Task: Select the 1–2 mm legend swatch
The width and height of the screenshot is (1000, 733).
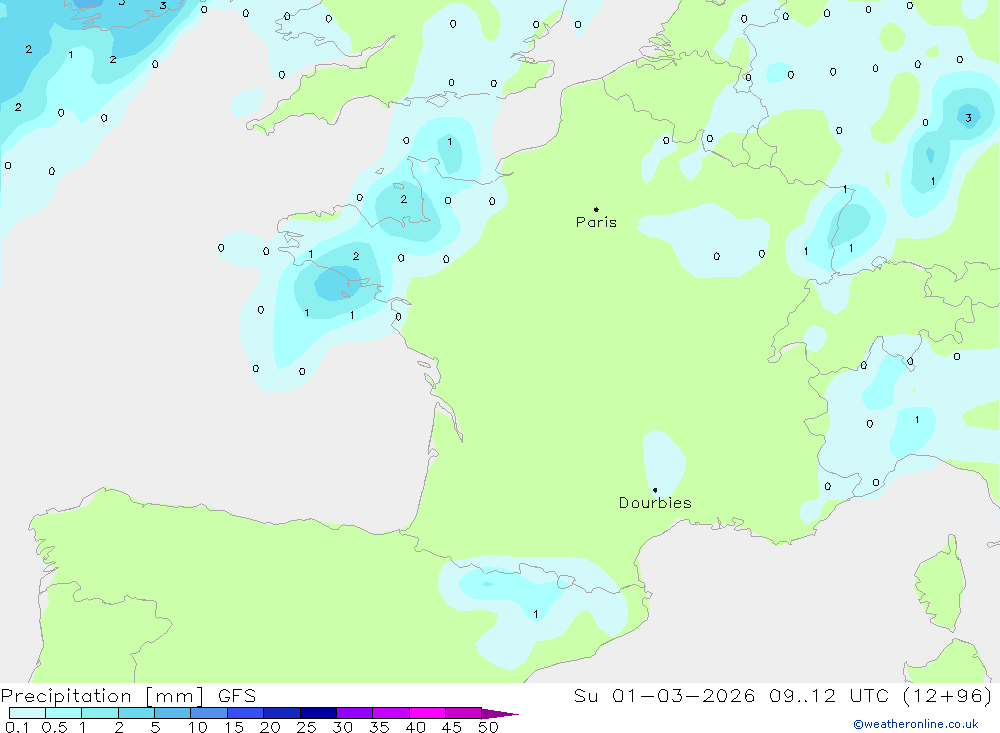Action: pyautogui.click(x=100, y=713)
